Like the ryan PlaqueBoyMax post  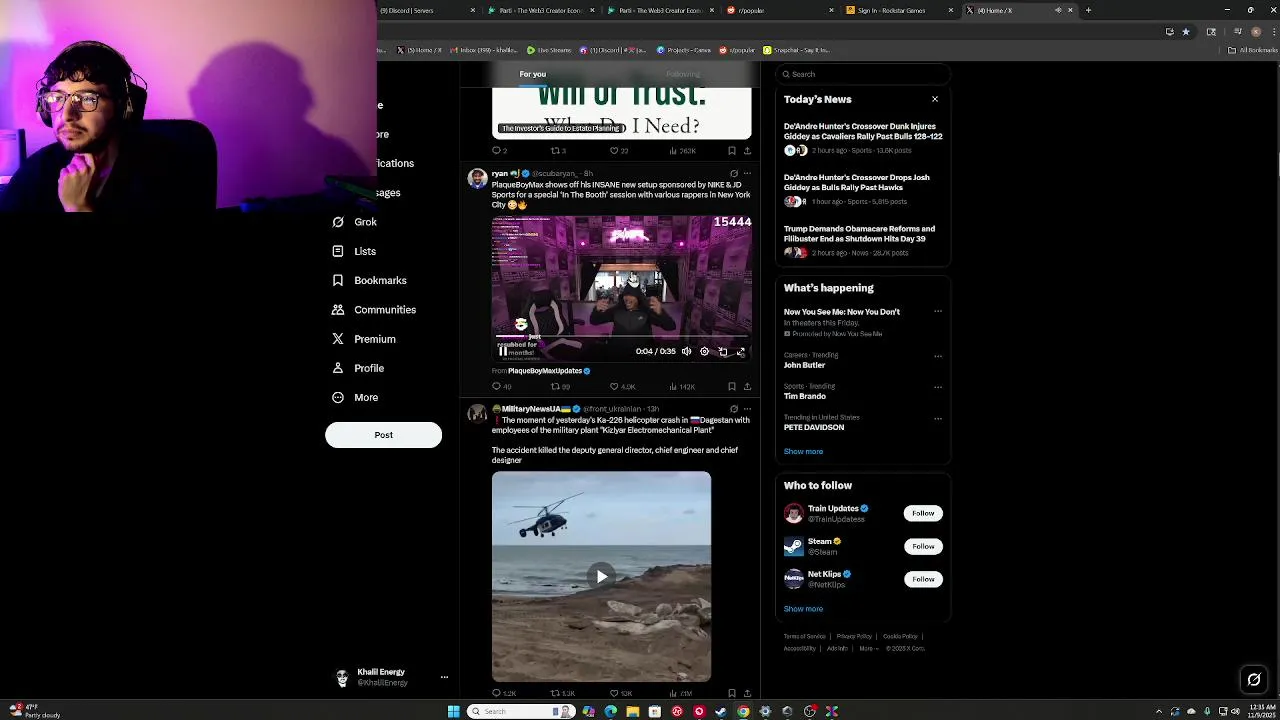click(x=624, y=386)
